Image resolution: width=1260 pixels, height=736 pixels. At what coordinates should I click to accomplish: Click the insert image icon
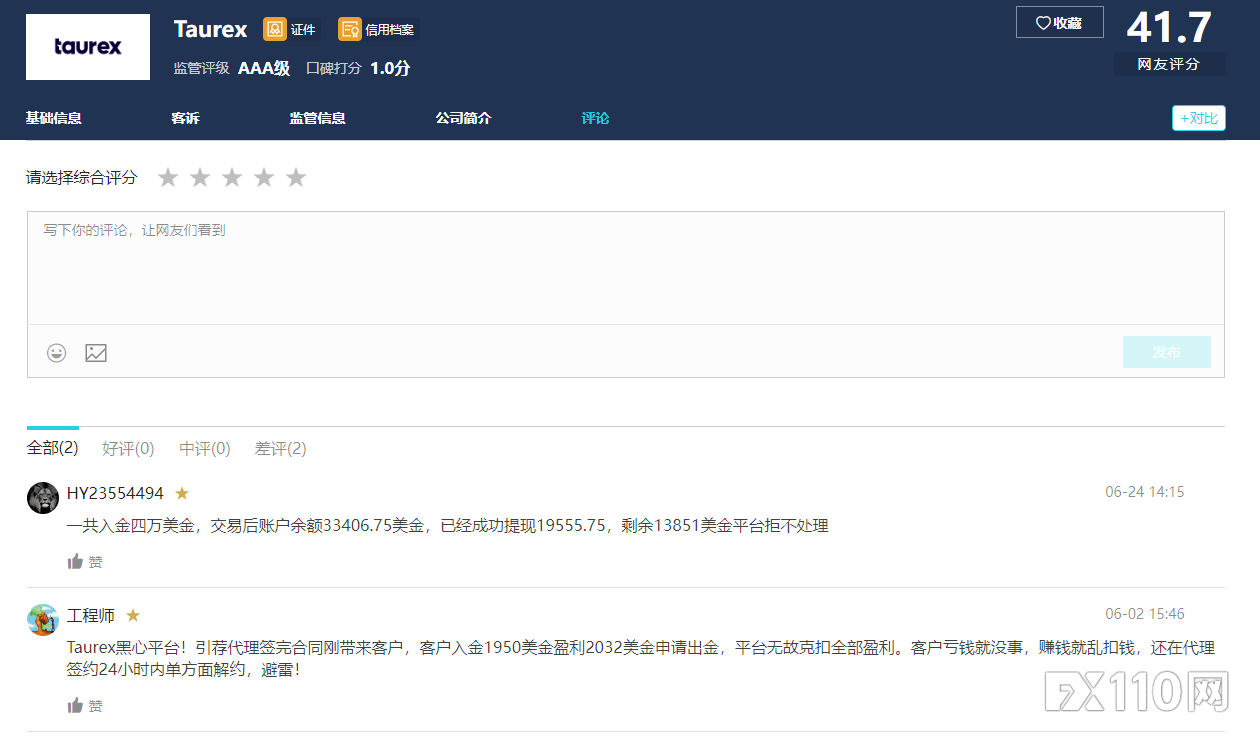click(96, 352)
